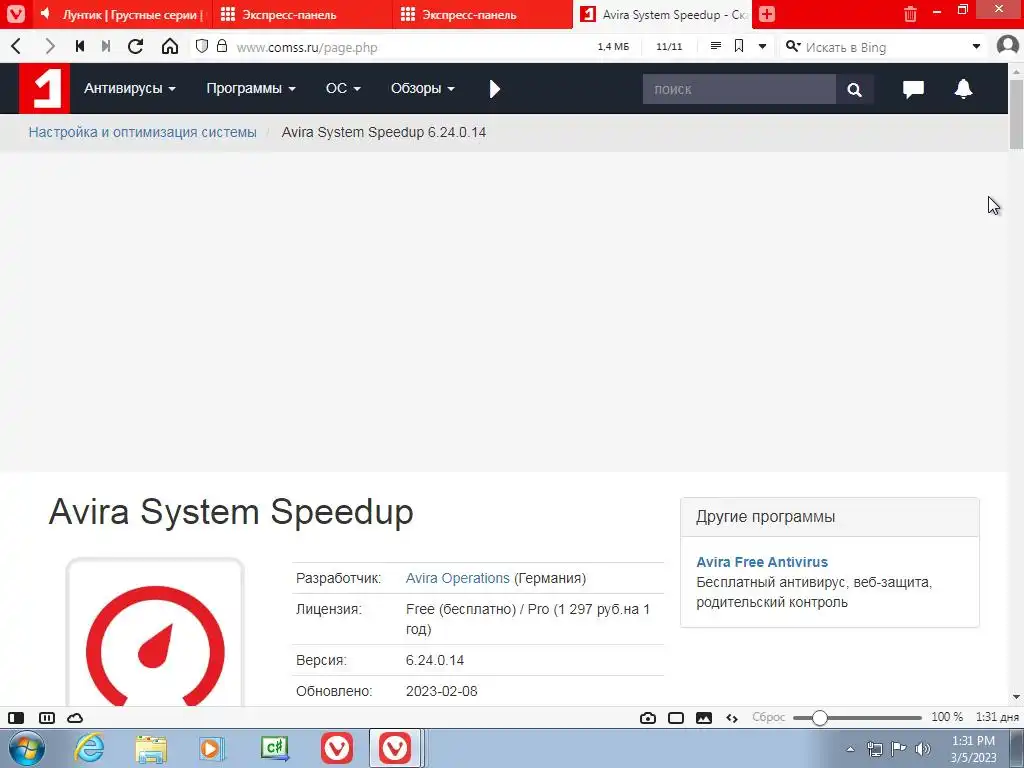Open the closed tabs trash can
The width and height of the screenshot is (1024, 768).
(x=910, y=14)
